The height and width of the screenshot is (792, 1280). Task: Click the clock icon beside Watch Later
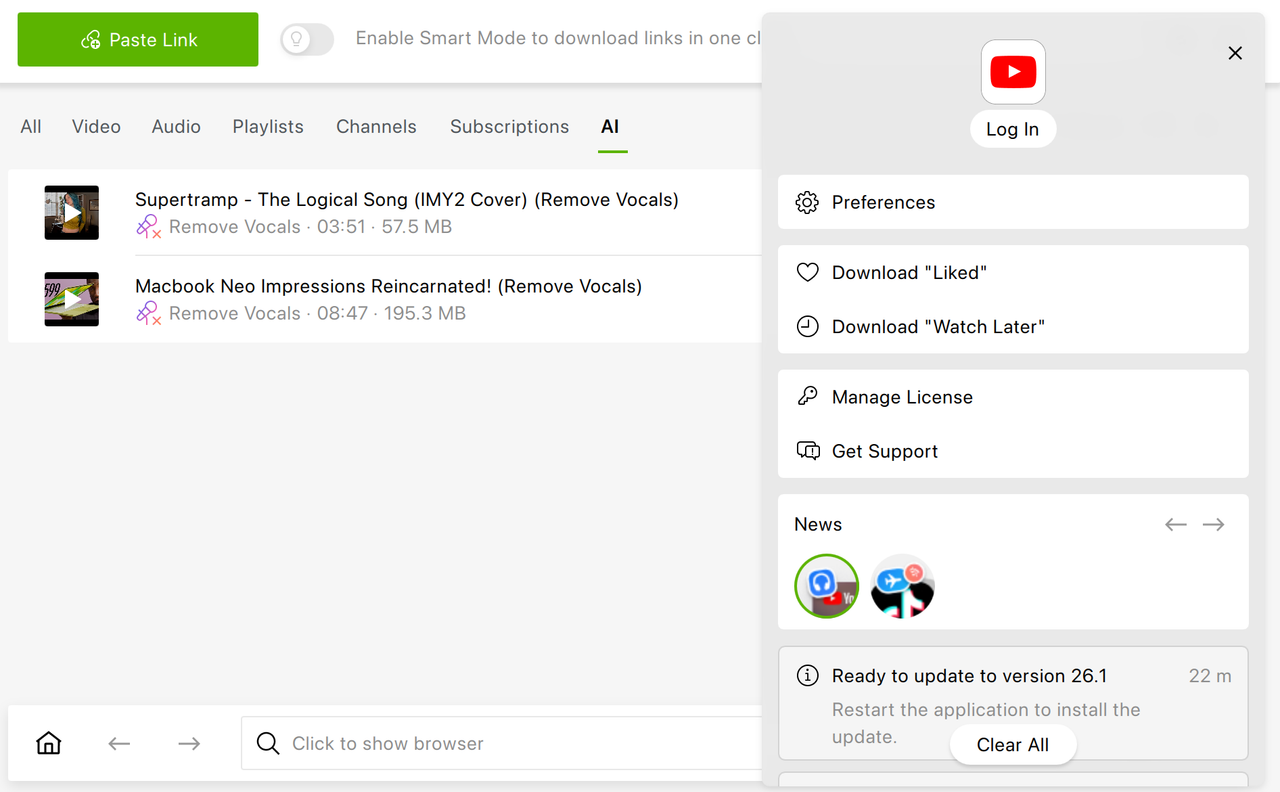[x=807, y=326]
